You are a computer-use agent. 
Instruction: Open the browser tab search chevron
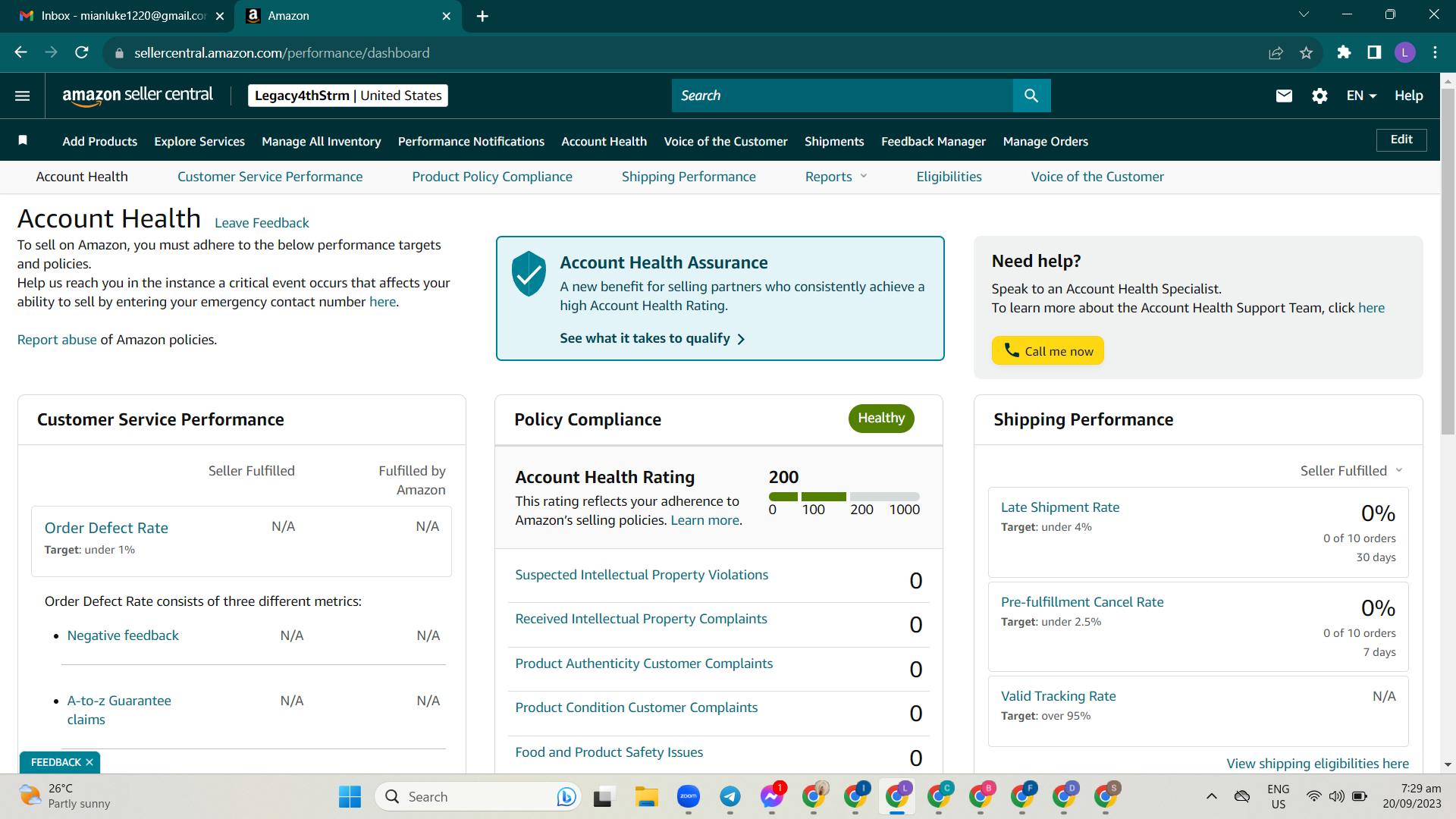[x=1304, y=14]
